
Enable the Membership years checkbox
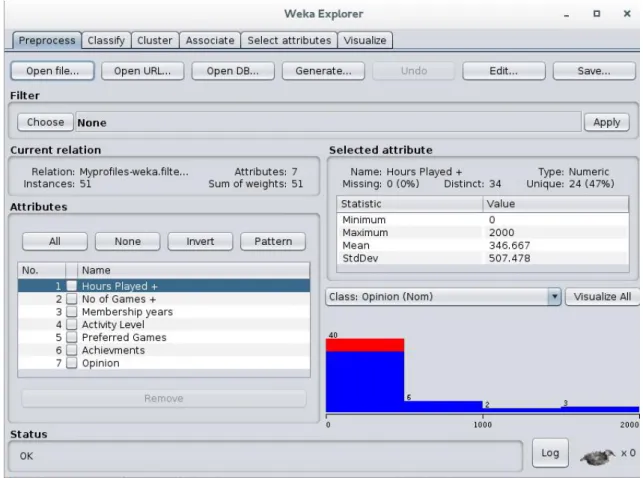coord(72,312)
